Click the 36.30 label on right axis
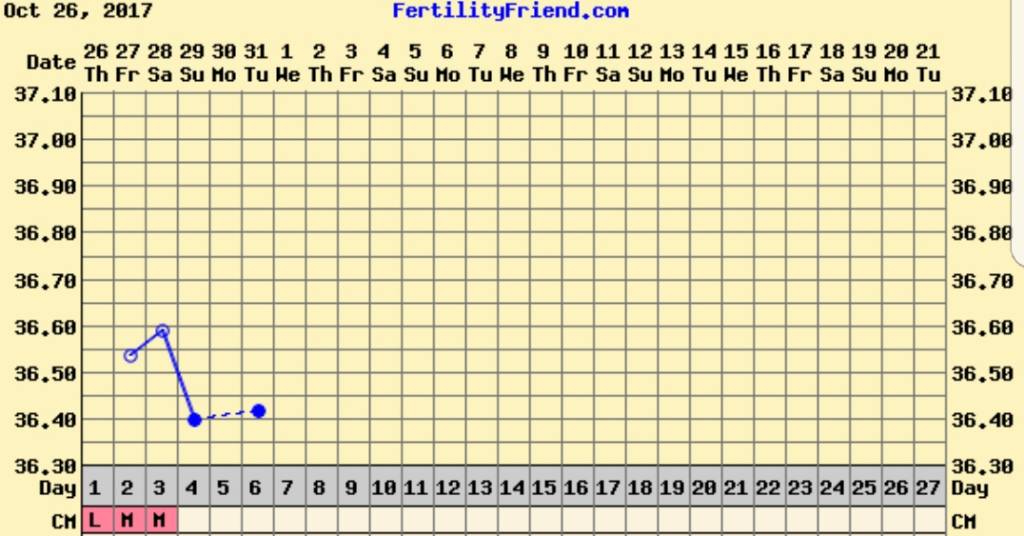1024x536 pixels. (982, 466)
